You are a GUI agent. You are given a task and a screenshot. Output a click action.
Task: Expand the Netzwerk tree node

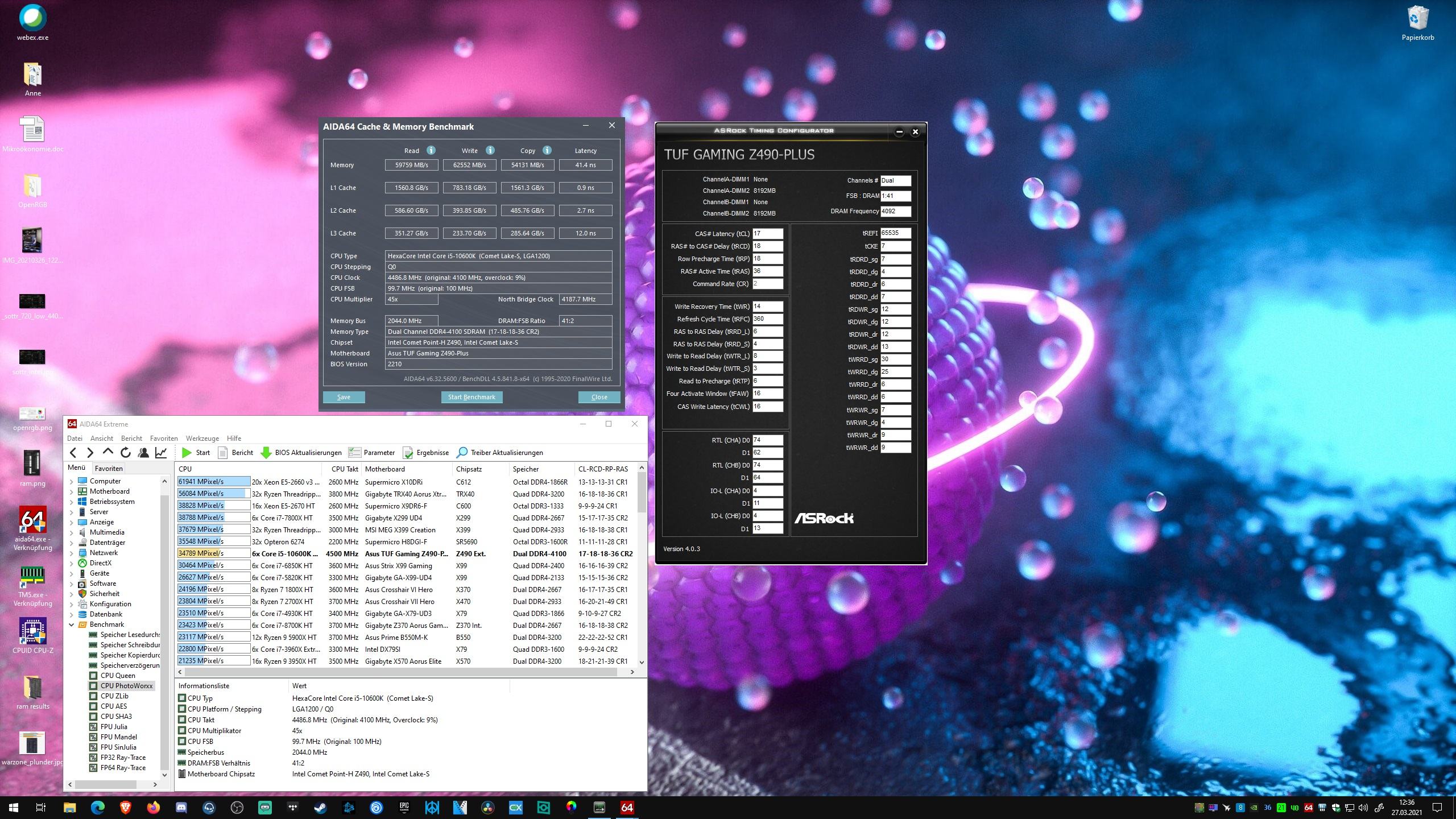(x=72, y=553)
